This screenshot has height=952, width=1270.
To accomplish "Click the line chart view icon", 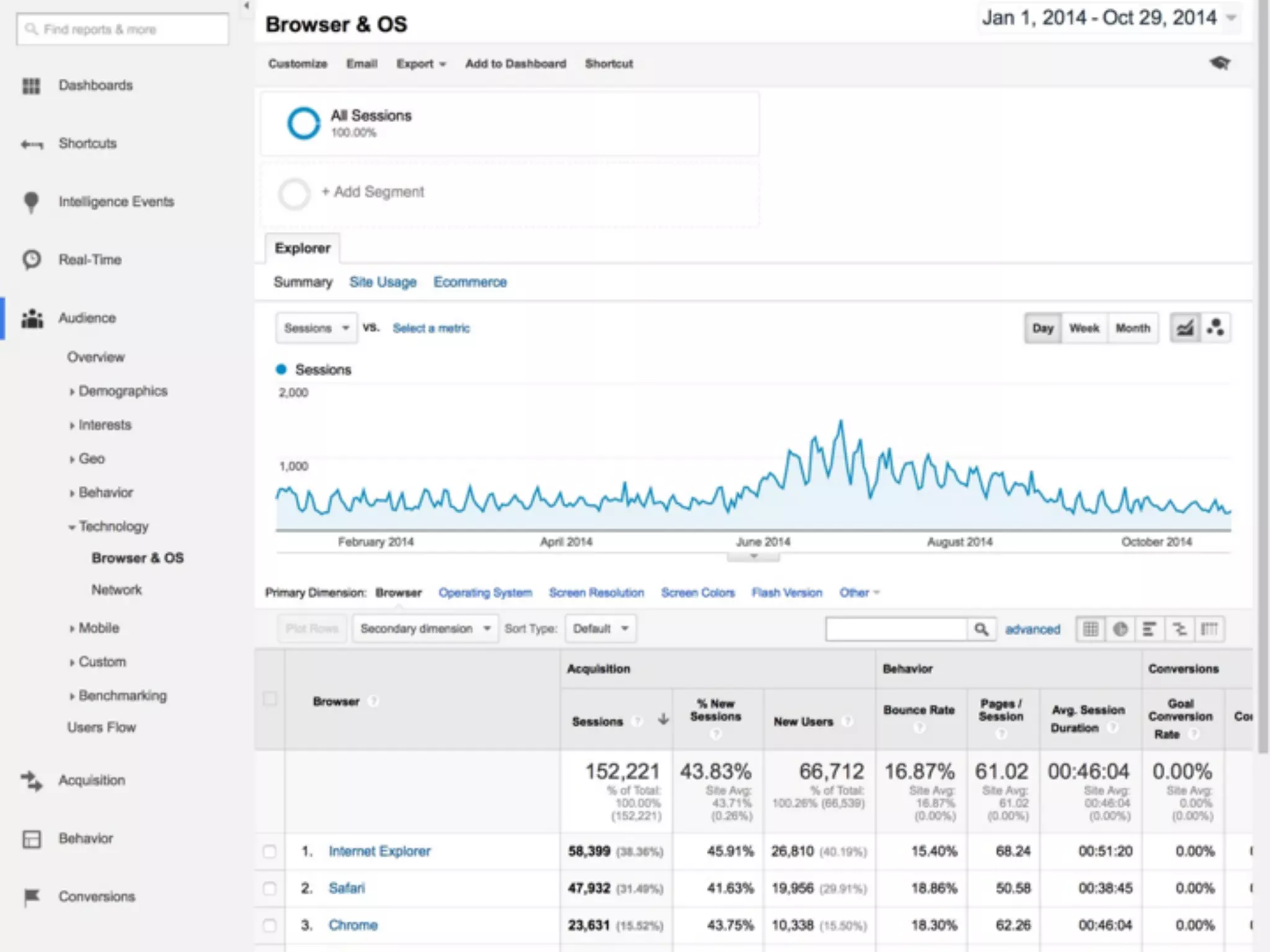I will pyautogui.click(x=1185, y=328).
